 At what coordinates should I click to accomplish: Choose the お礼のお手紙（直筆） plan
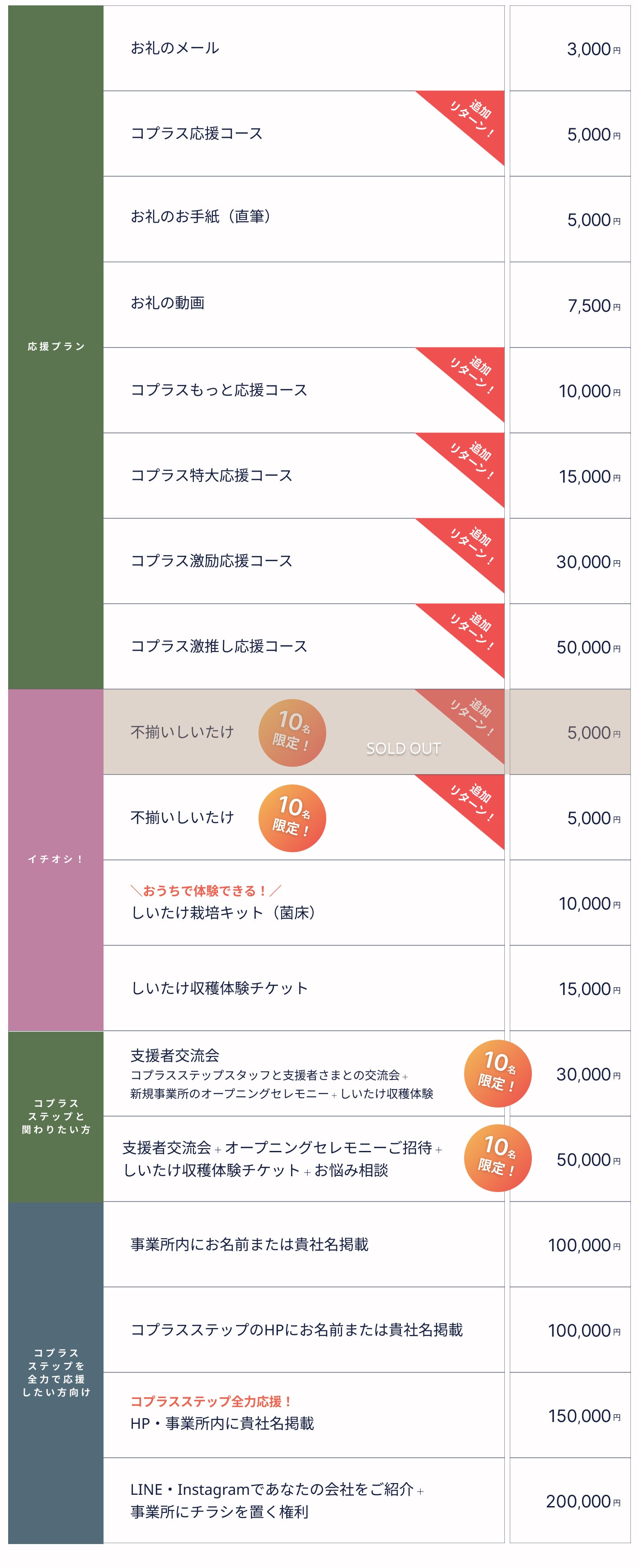tap(201, 217)
